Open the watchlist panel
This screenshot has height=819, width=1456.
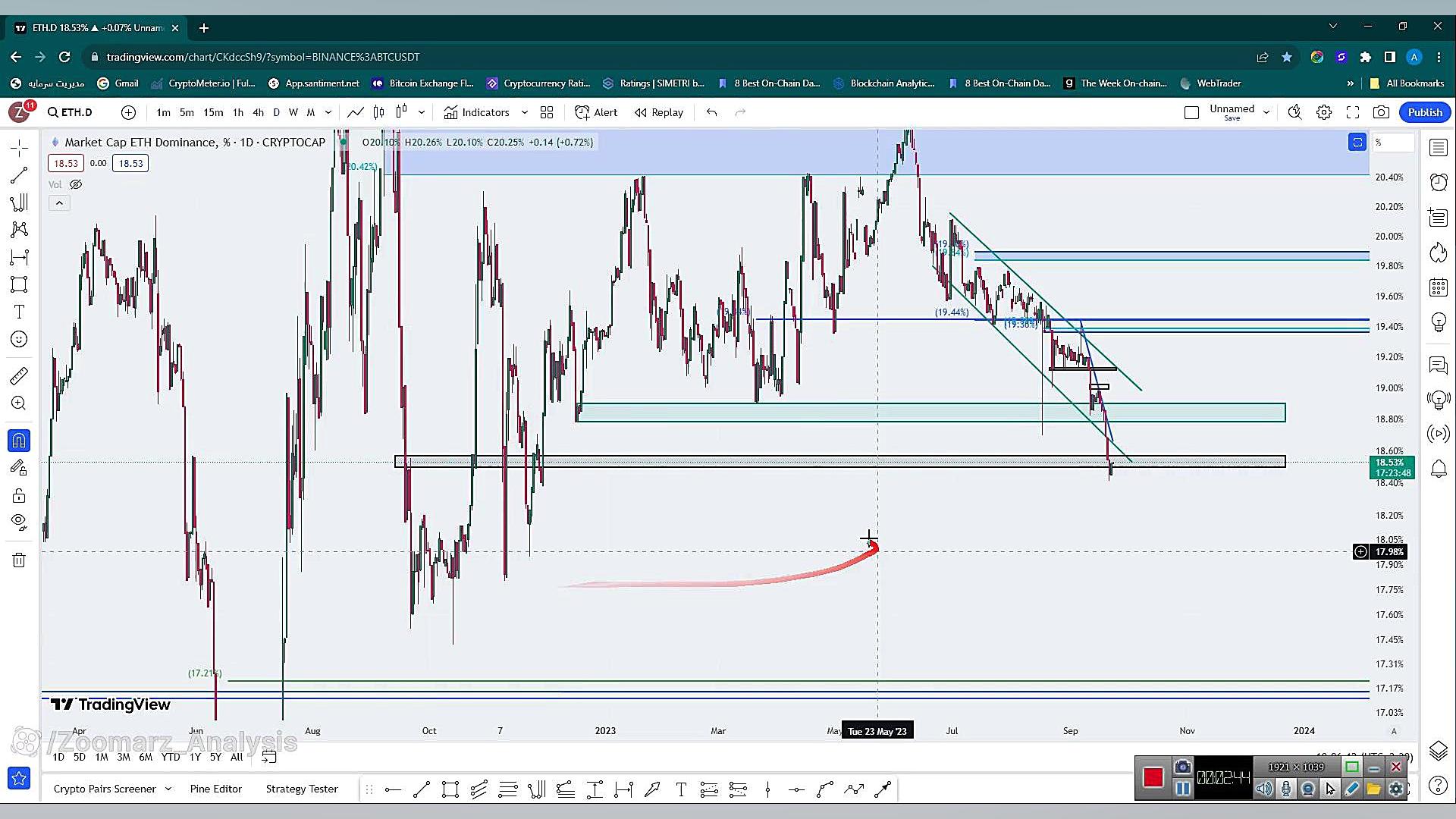[1438, 147]
